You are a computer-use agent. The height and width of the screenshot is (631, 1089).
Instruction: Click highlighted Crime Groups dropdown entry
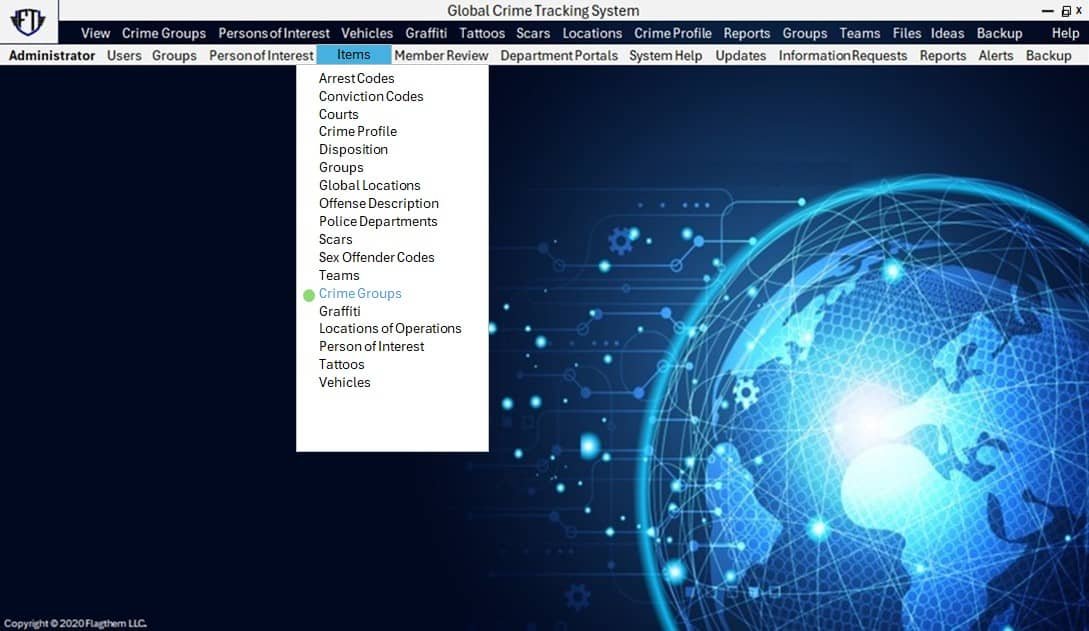point(360,293)
